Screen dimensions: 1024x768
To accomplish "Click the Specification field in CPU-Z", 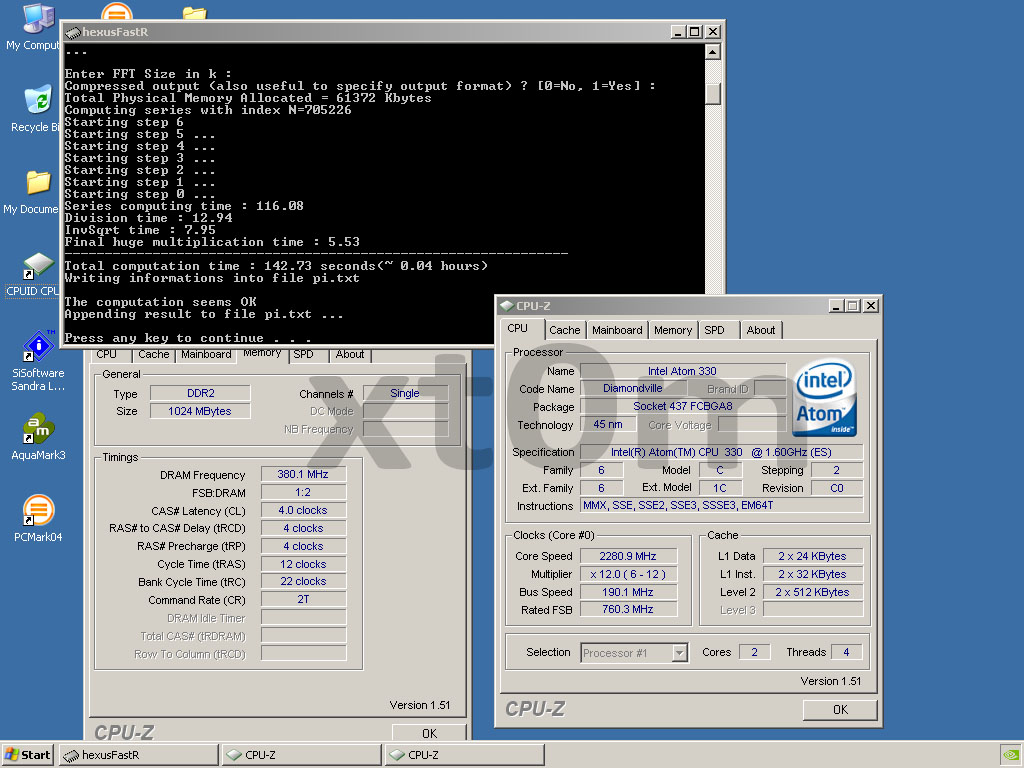I will tap(722, 452).
